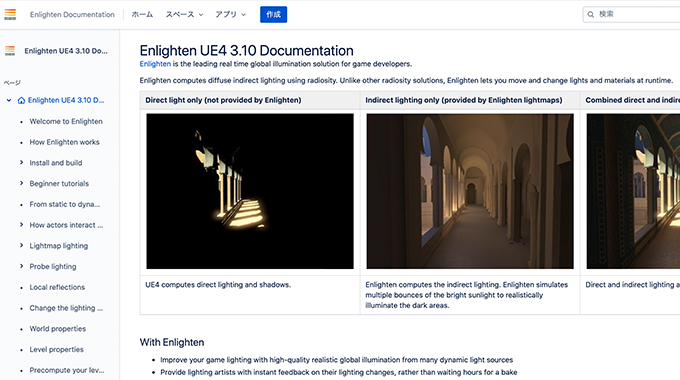
Task: Click the search magnifier icon
Action: point(590,14)
